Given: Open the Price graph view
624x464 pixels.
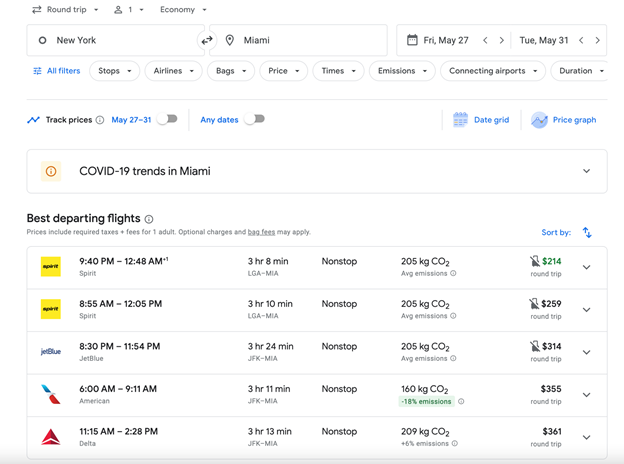Looking at the screenshot, I should 563,120.
